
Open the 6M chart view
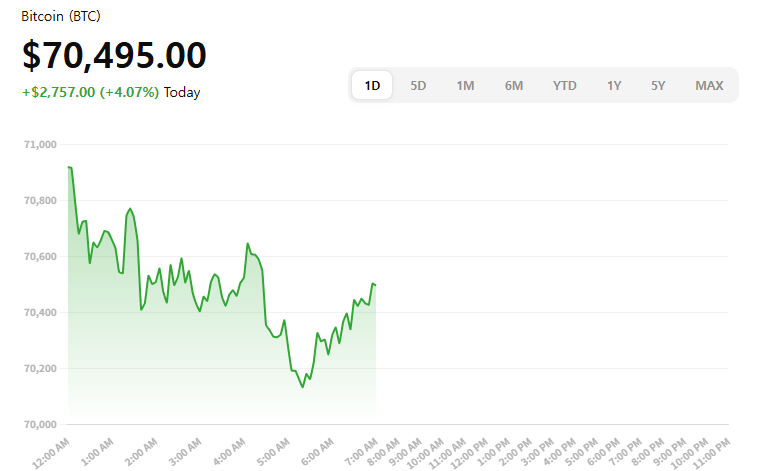coord(514,85)
